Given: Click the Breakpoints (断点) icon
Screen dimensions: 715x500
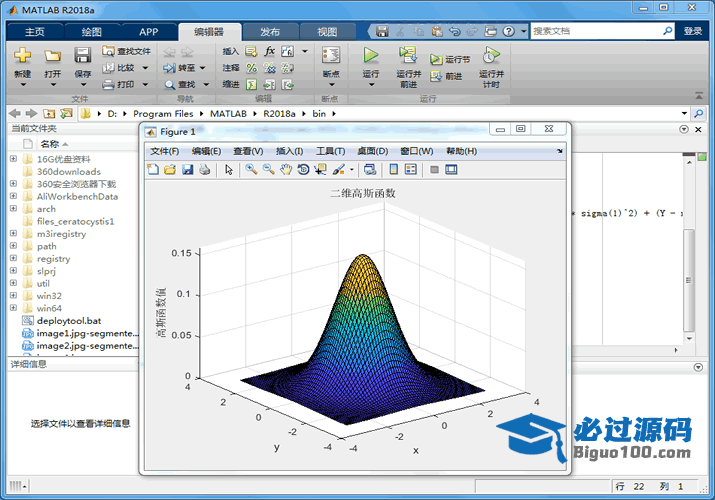Looking at the screenshot, I should coord(331,56).
